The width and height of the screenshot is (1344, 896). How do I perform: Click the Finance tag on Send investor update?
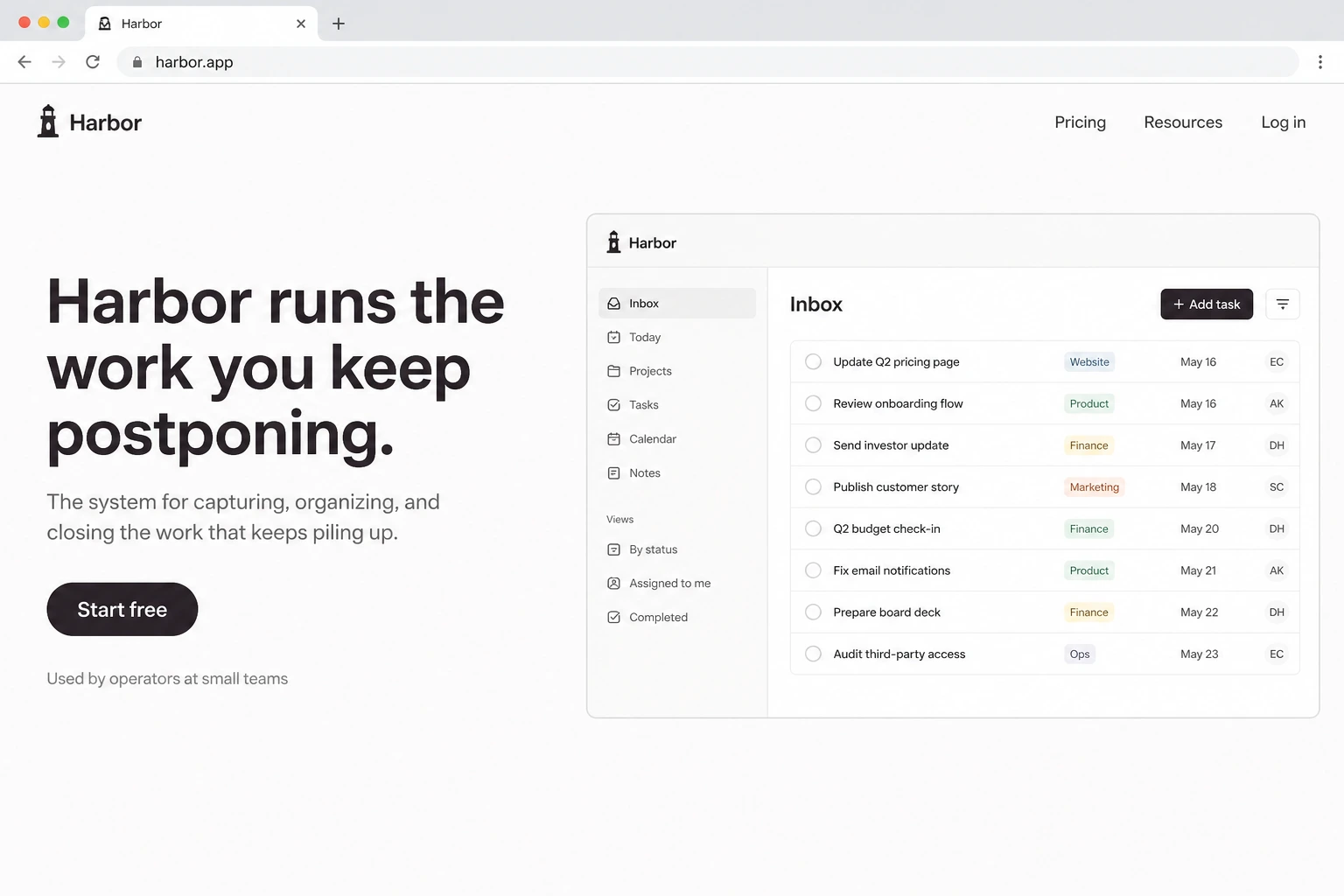(x=1089, y=445)
